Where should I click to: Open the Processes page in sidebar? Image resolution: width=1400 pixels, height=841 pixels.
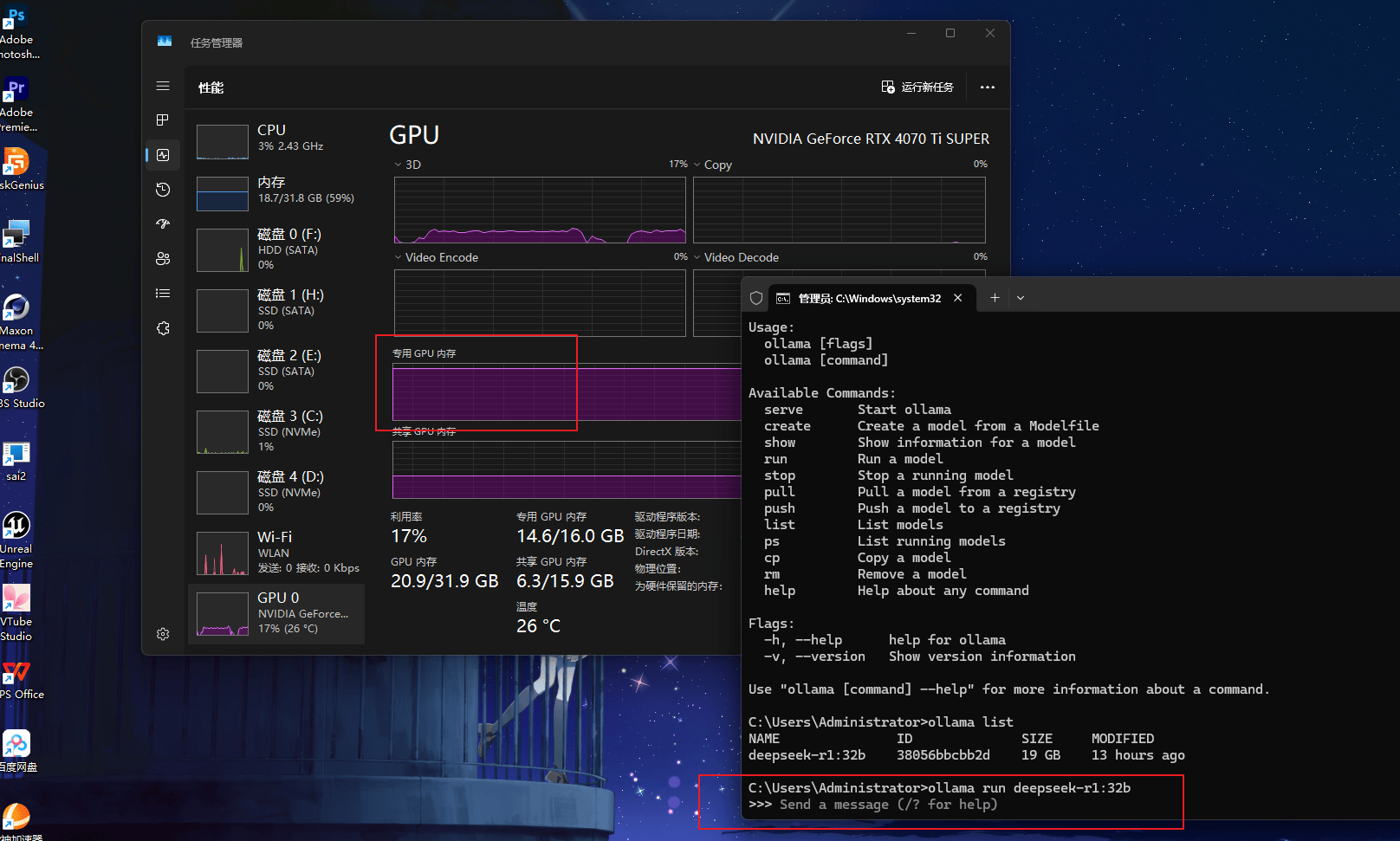(163, 120)
